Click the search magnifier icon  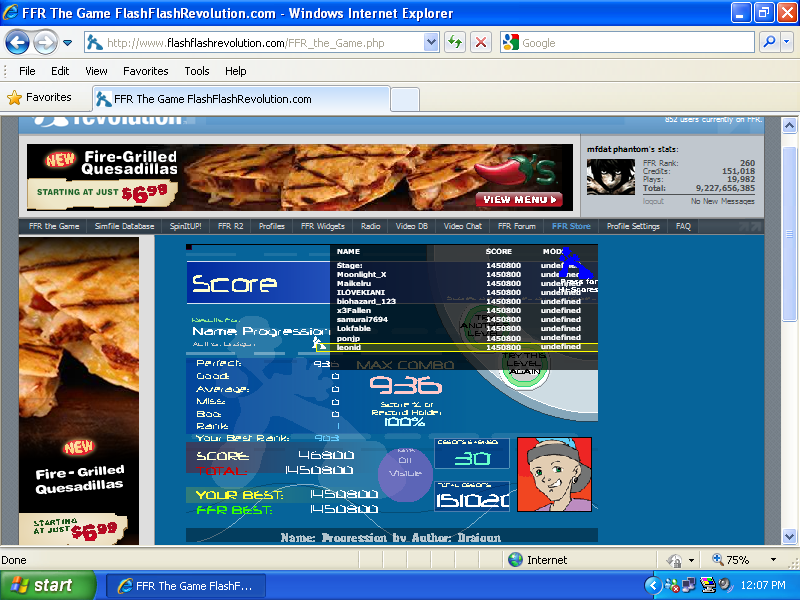[769, 42]
